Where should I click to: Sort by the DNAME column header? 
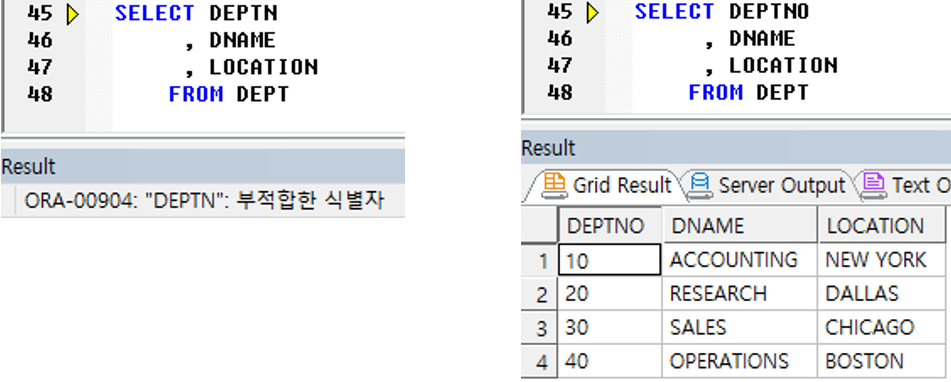click(x=740, y=226)
